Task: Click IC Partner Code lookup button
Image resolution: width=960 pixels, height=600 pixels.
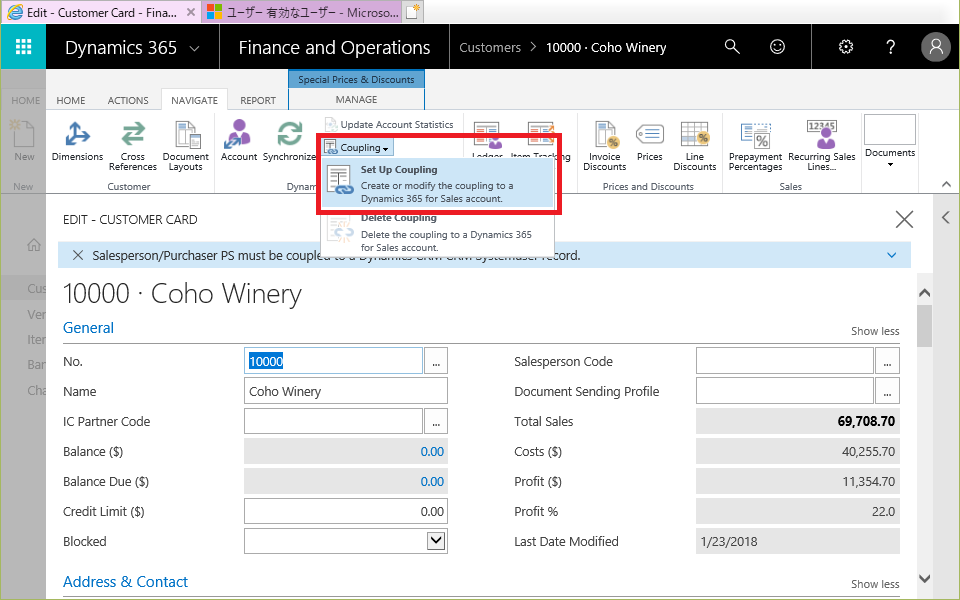Action: coord(435,421)
